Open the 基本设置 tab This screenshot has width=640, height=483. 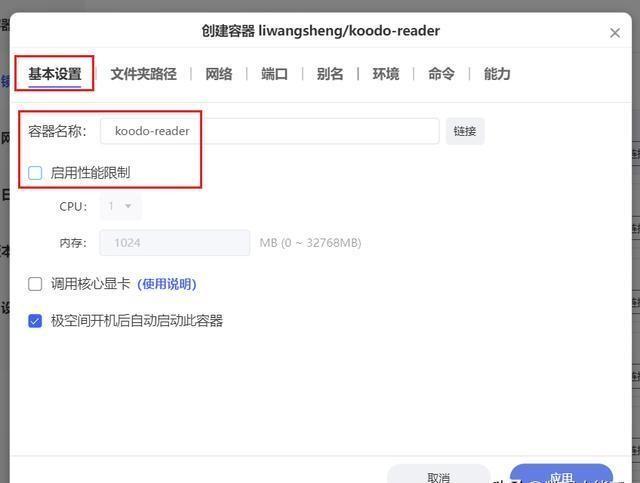[x=55, y=74]
